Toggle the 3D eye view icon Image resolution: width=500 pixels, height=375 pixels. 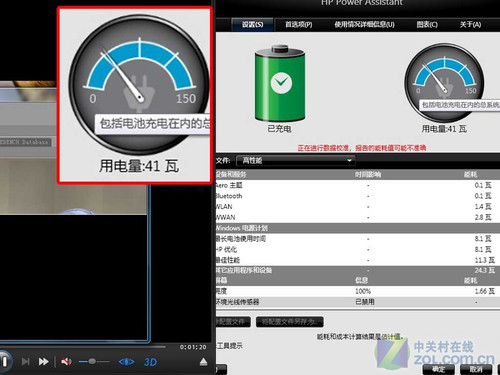126,362
